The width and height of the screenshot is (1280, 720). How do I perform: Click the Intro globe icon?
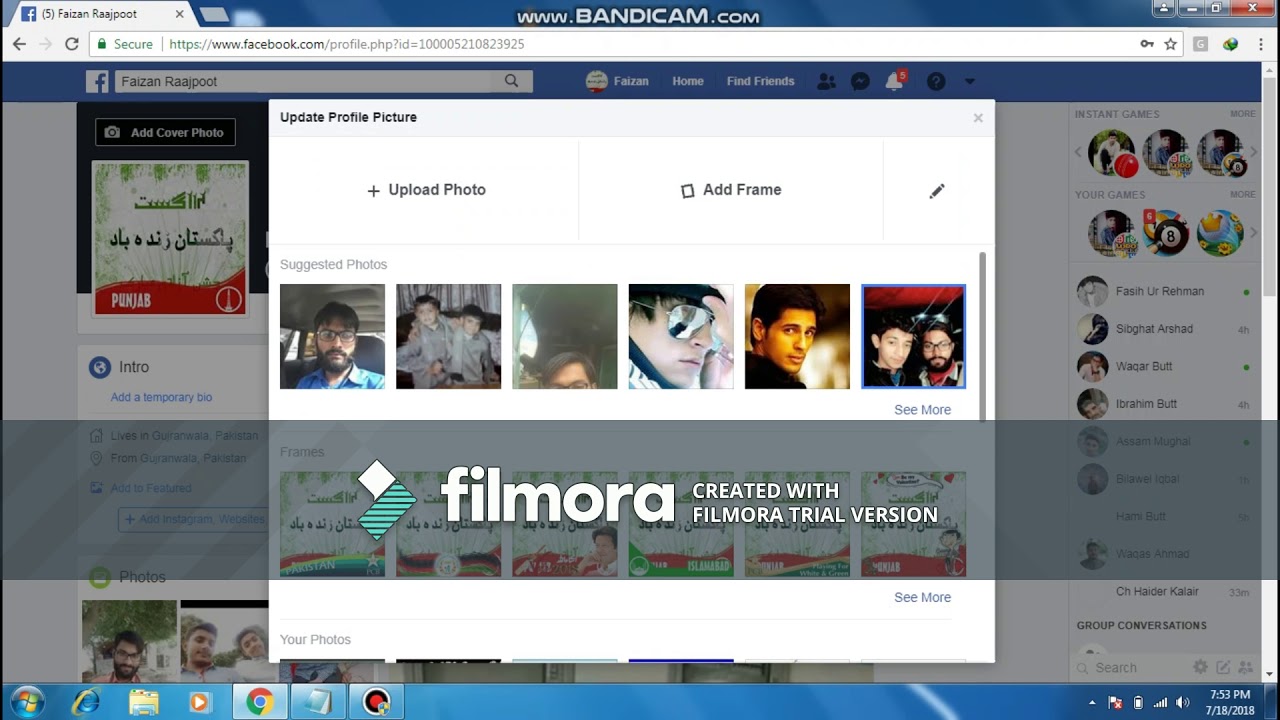(x=100, y=367)
